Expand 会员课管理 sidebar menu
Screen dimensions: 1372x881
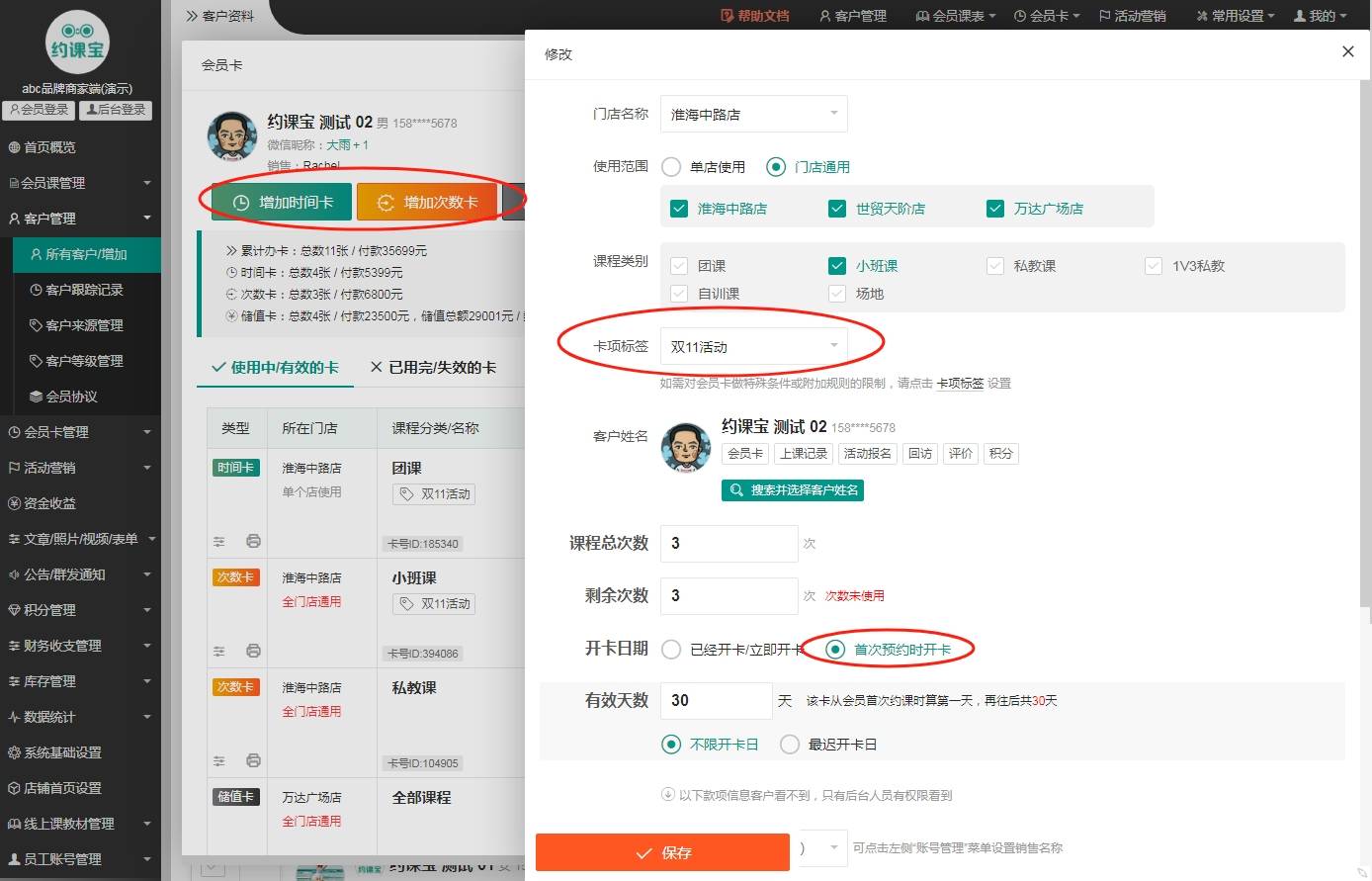click(x=80, y=183)
